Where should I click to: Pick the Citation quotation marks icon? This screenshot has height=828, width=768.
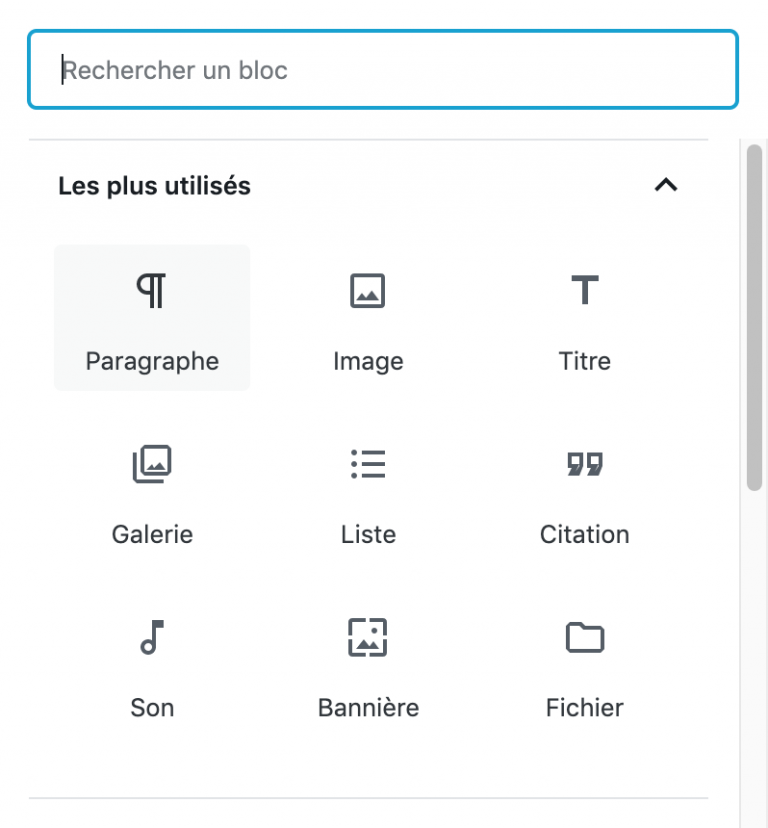[x=585, y=464]
